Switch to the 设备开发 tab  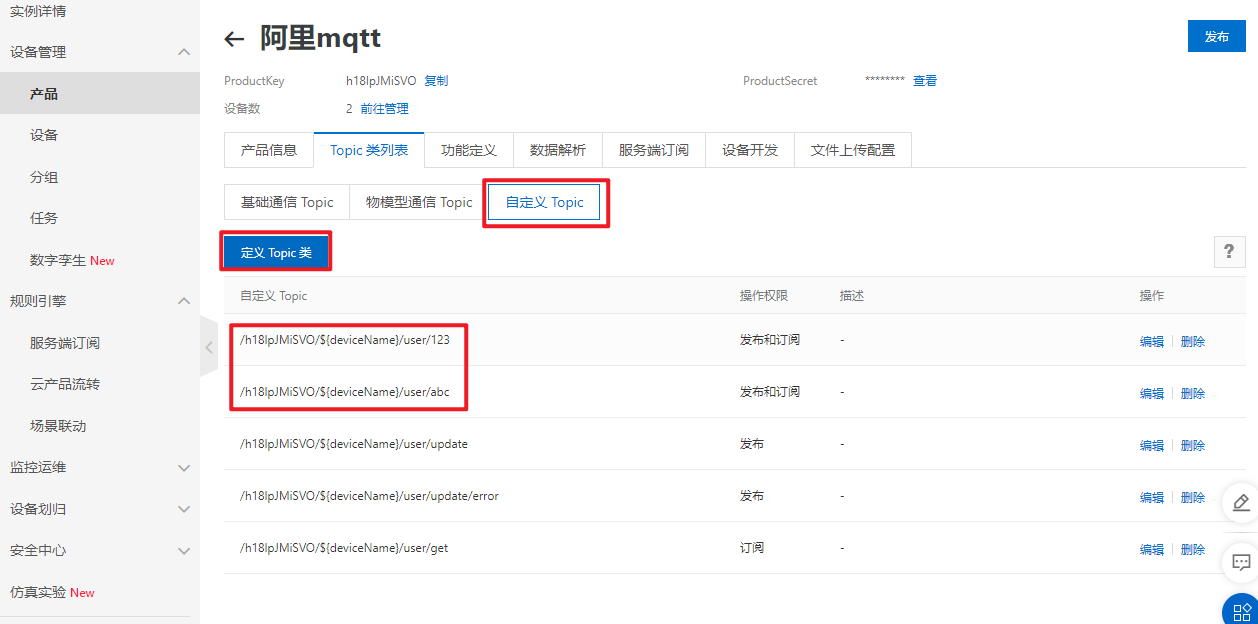(x=750, y=150)
